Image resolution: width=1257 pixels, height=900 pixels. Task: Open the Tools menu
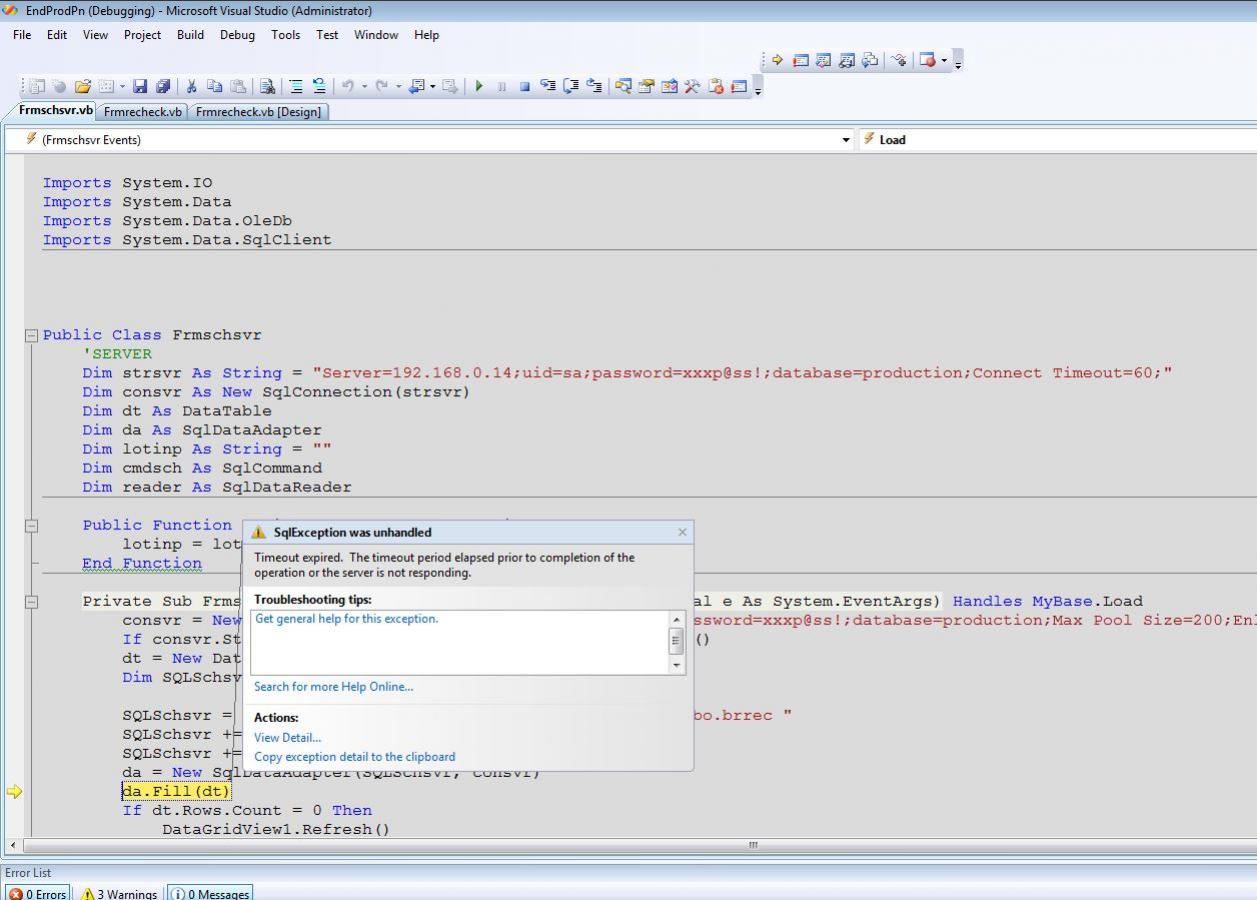285,34
